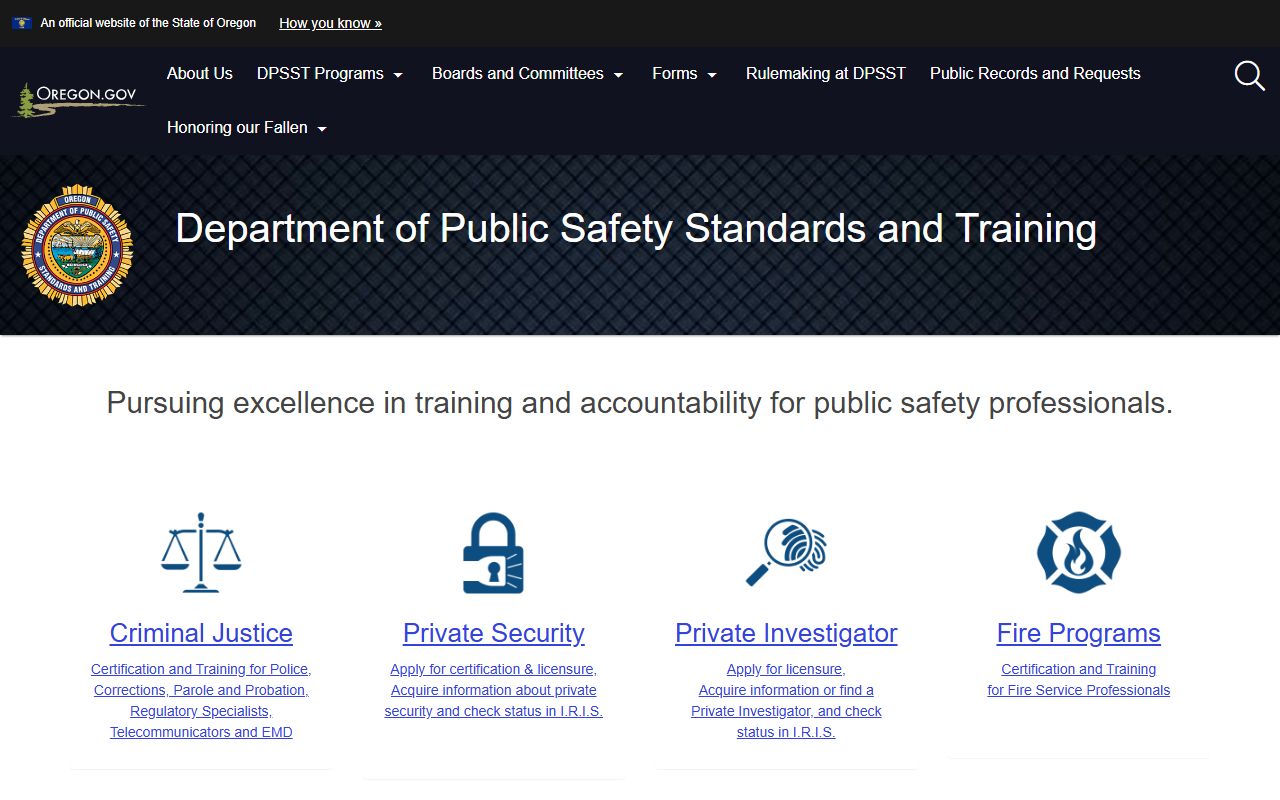Click the Criminal Justice scales icon
Viewport: 1280px width, 800px height.
click(201, 552)
